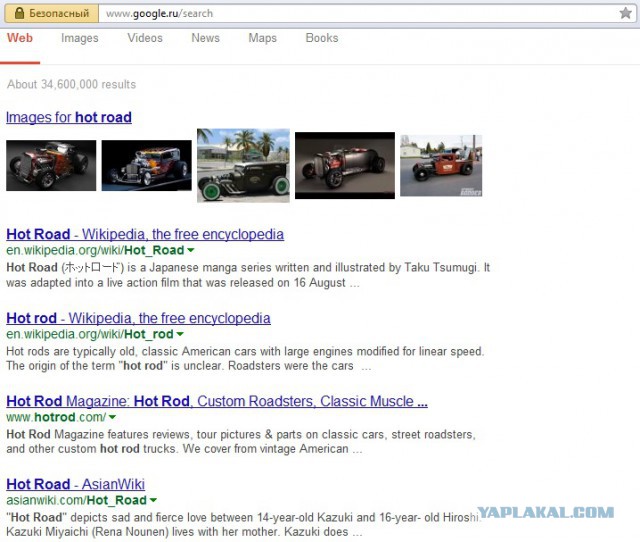Screen dimensions: 640x542
Task: Switch to the Videos tab
Action: [x=145, y=38]
